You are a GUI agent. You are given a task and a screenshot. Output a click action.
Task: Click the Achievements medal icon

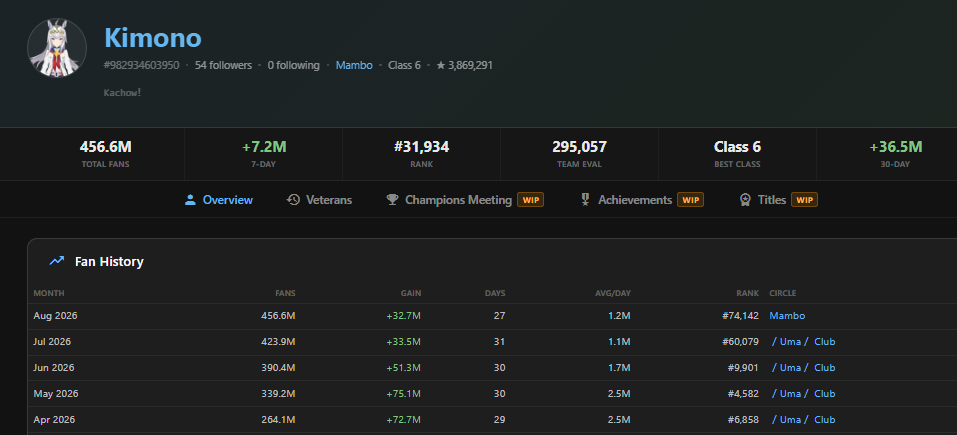click(x=585, y=200)
